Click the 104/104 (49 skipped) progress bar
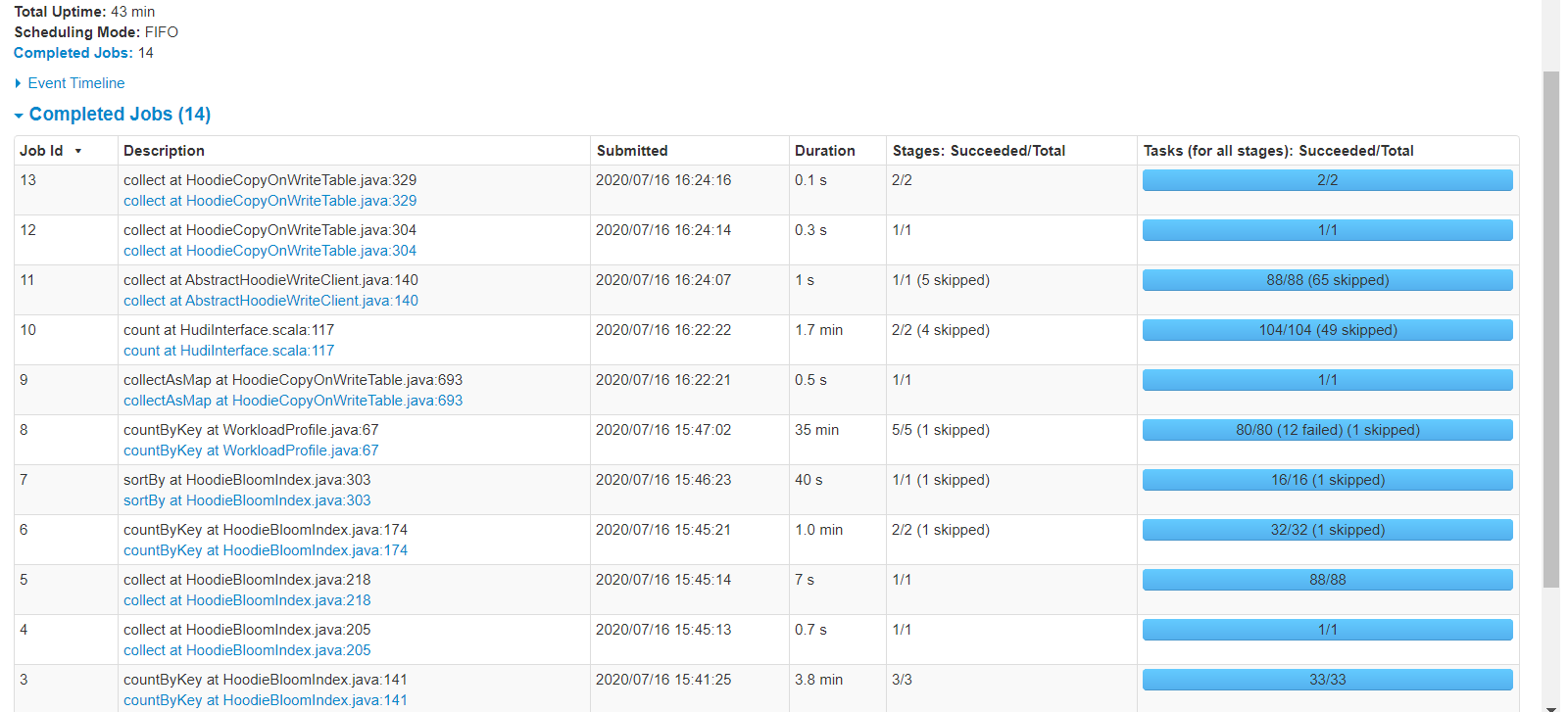The height and width of the screenshot is (712, 1568). (x=1328, y=330)
